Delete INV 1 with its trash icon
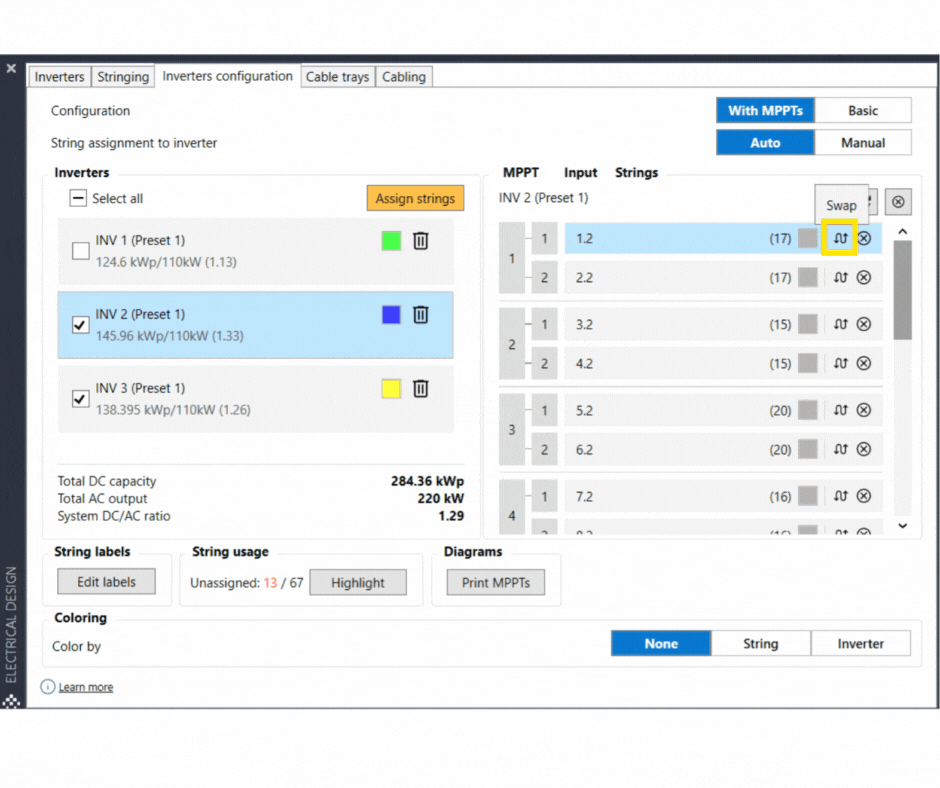This screenshot has width=940, height=788. pos(421,241)
